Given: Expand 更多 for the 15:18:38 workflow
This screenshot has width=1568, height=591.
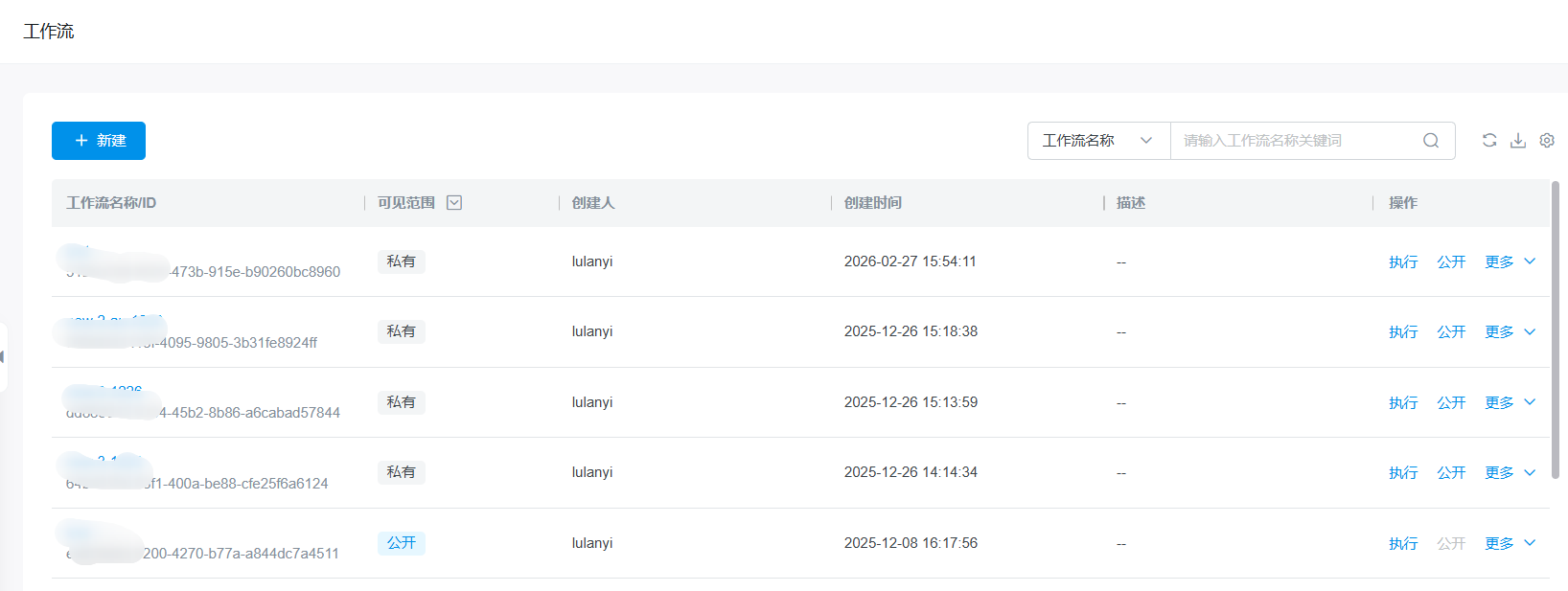Looking at the screenshot, I should [1510, 332].
